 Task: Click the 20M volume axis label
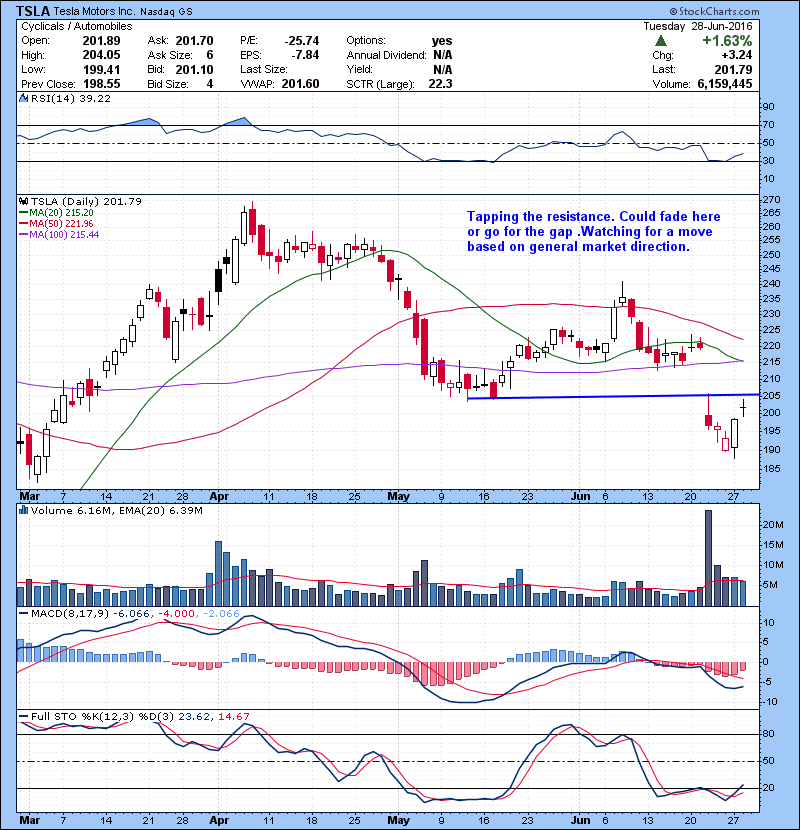coord(772,525)
